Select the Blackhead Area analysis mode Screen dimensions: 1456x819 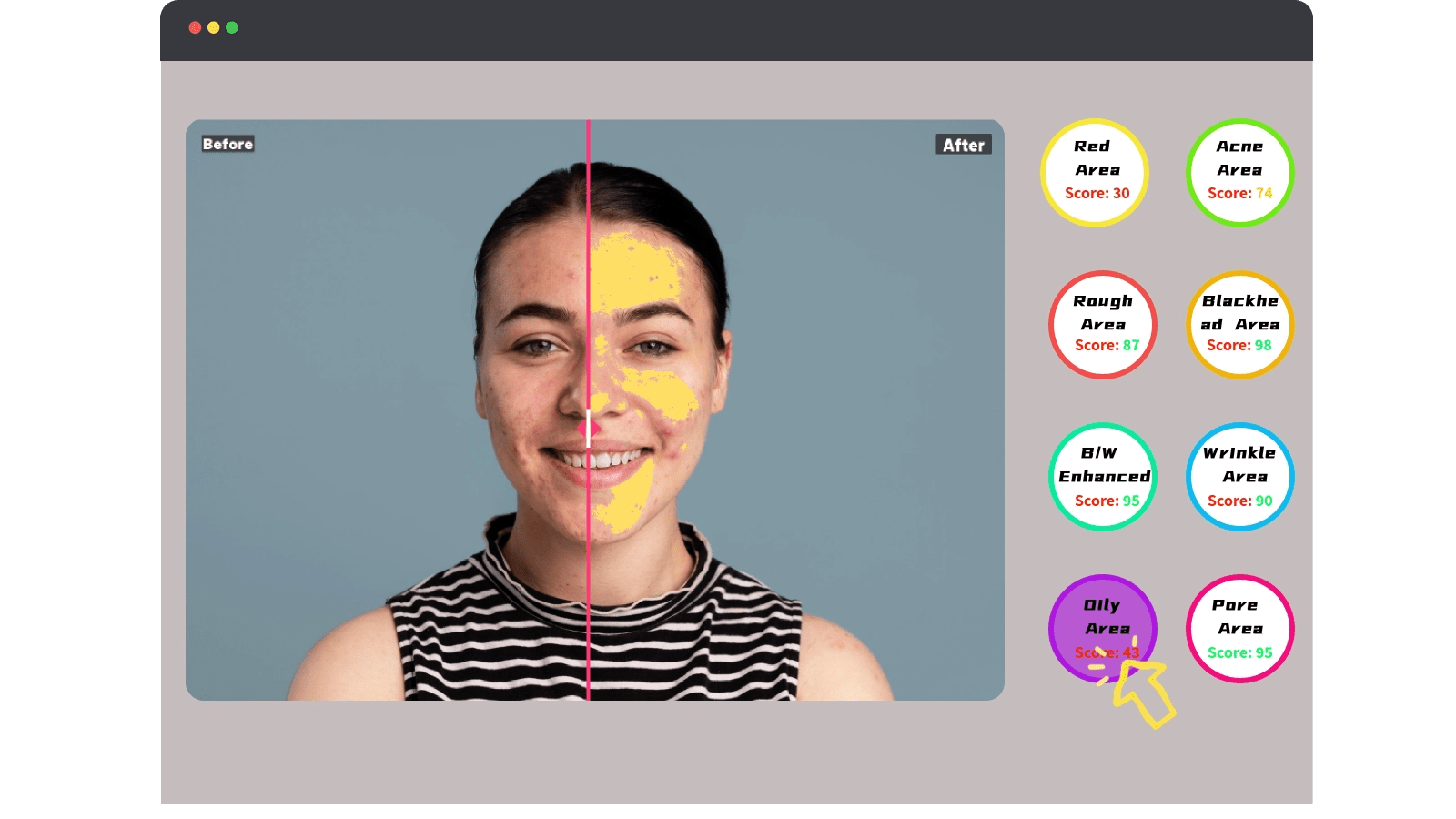coord(1239,324)
